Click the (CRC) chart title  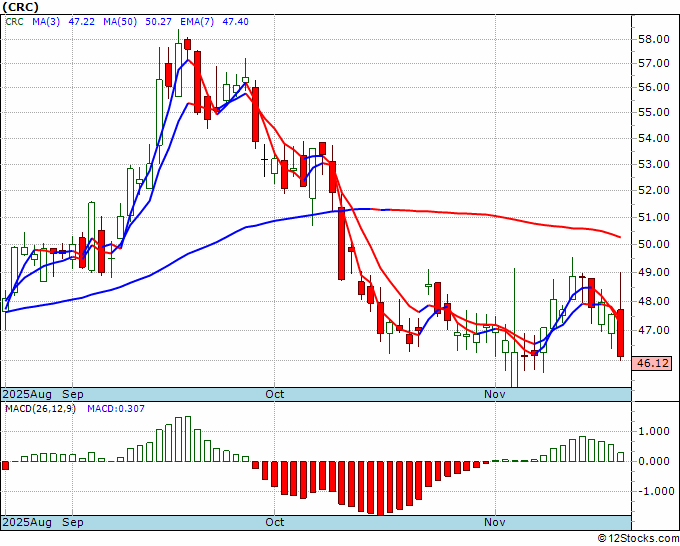(x=21, y=7)
